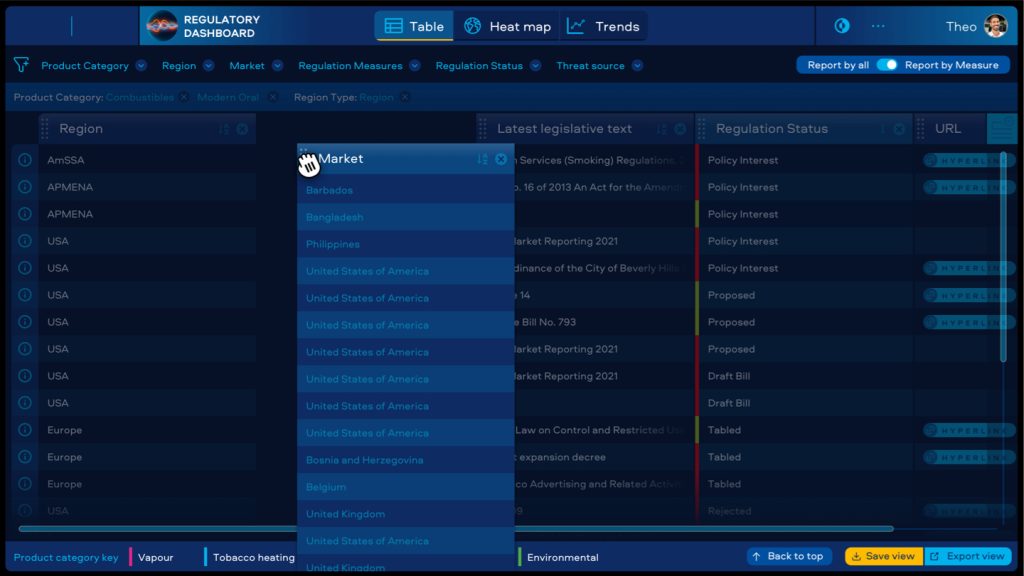This screenshot has width=1024, height=576.
Task: Click the horizontal scrollbar below the table
Action: click(456, 528)
